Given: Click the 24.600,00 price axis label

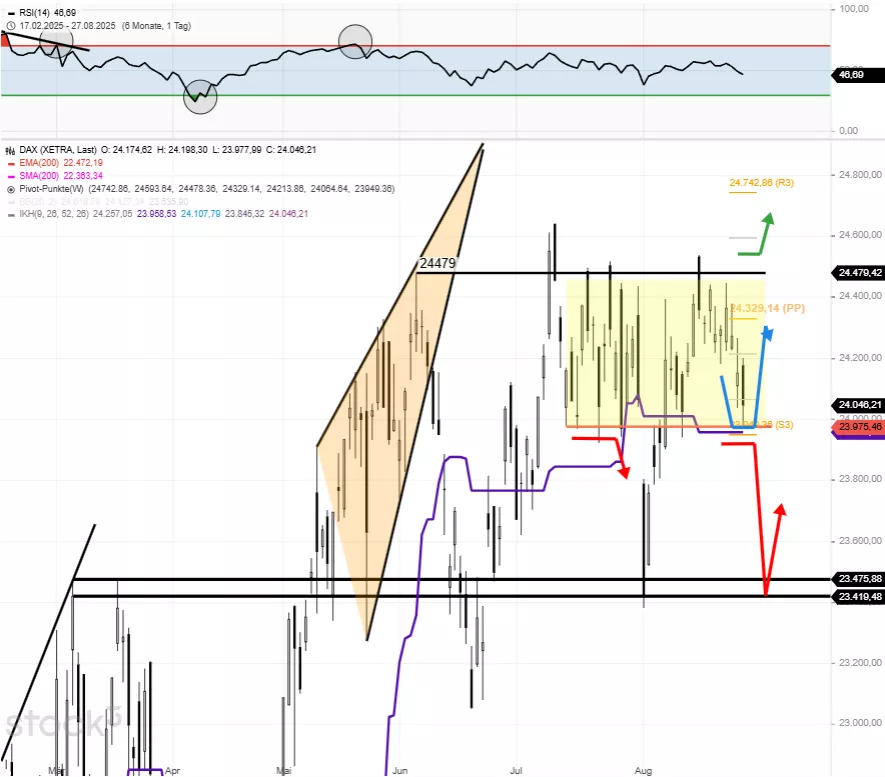Looking at the screenshot, I should point(860,235).
